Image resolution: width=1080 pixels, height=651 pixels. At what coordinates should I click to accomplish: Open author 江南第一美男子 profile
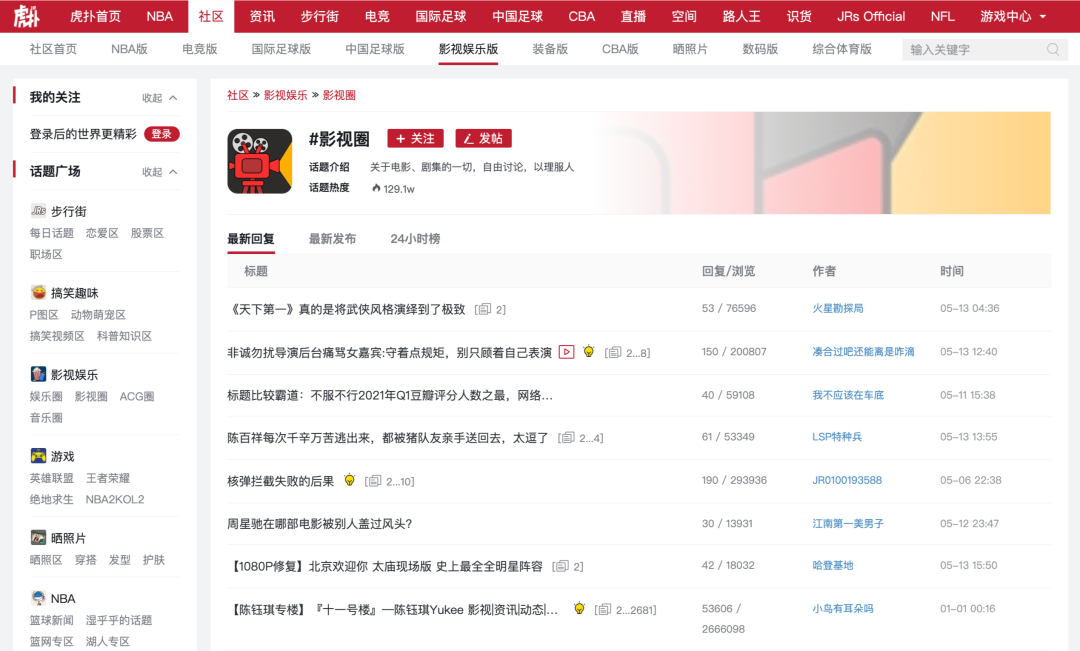pyautogui.click(x=848, y=524)
